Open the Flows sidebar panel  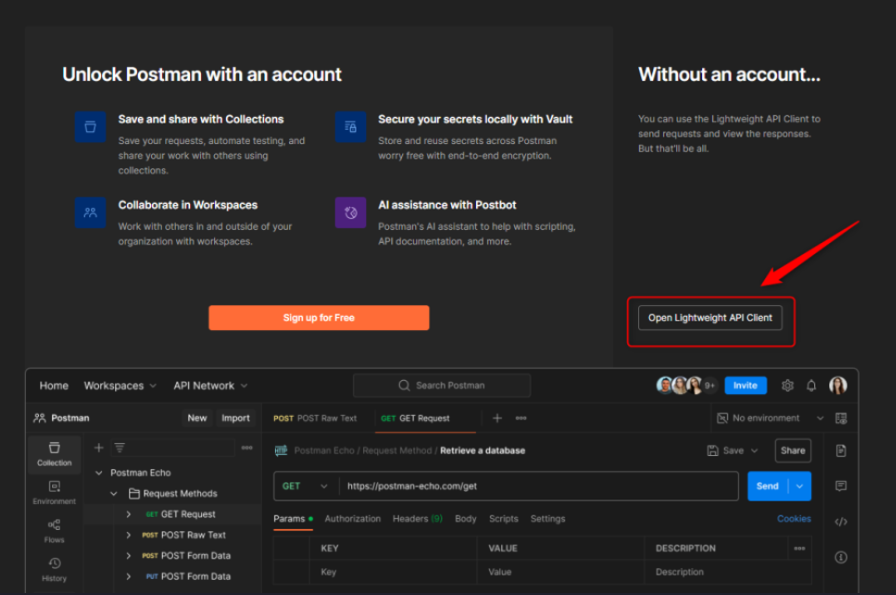tap(54, 530)
